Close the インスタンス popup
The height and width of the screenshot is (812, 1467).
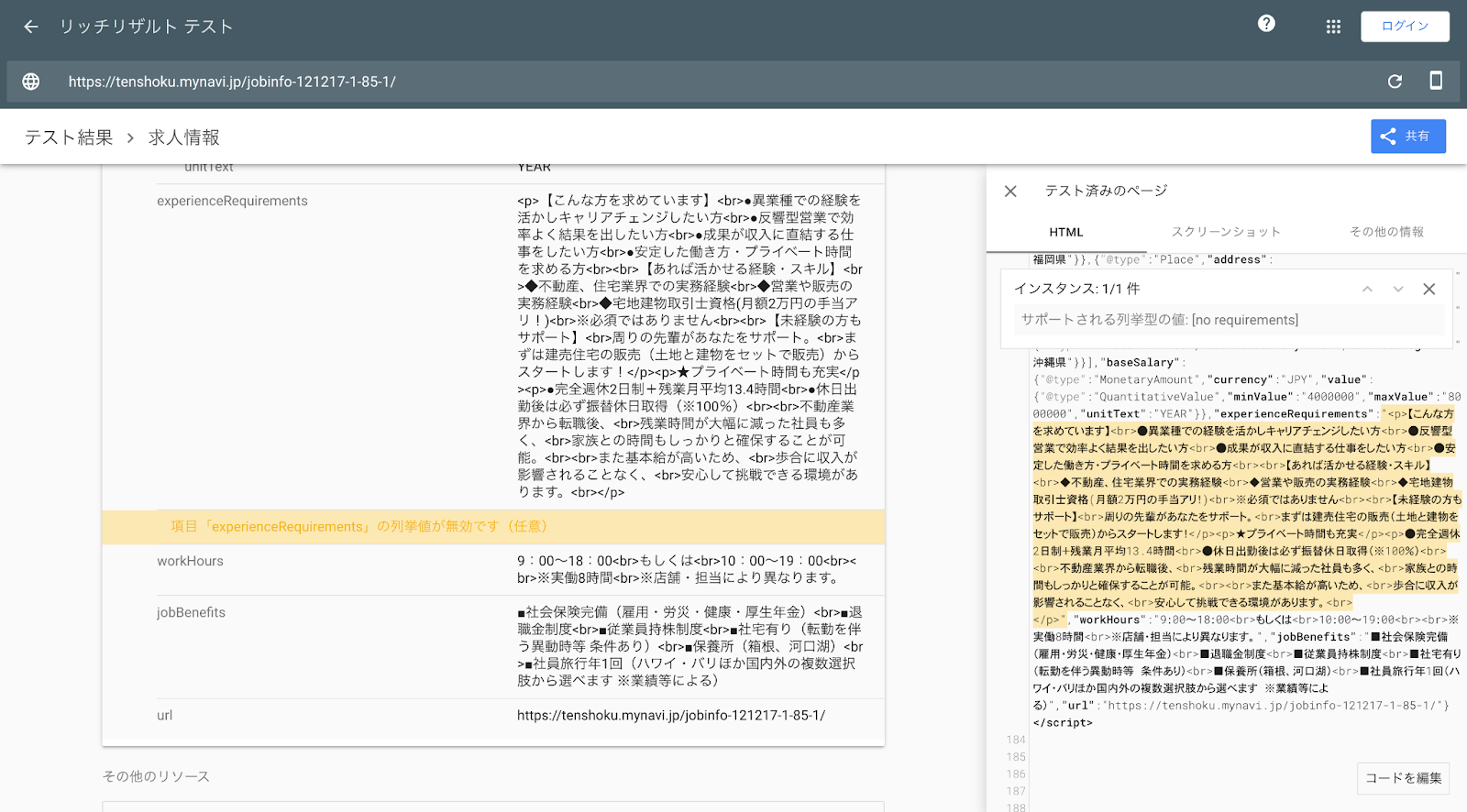1428,289
